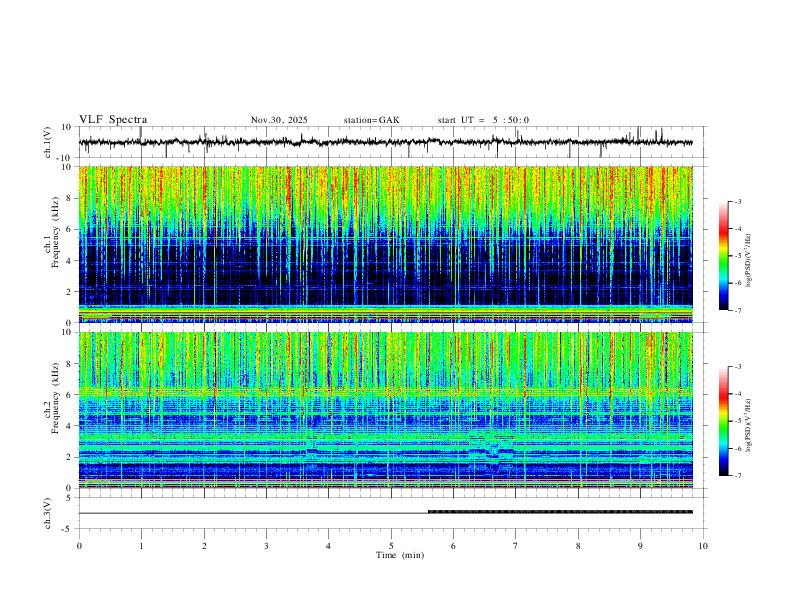Image resolution: width=792 pixels, height=612 pixels.
Task: Click the "8" kHz tick on ch.1 spectrogram
Action: 70,198
